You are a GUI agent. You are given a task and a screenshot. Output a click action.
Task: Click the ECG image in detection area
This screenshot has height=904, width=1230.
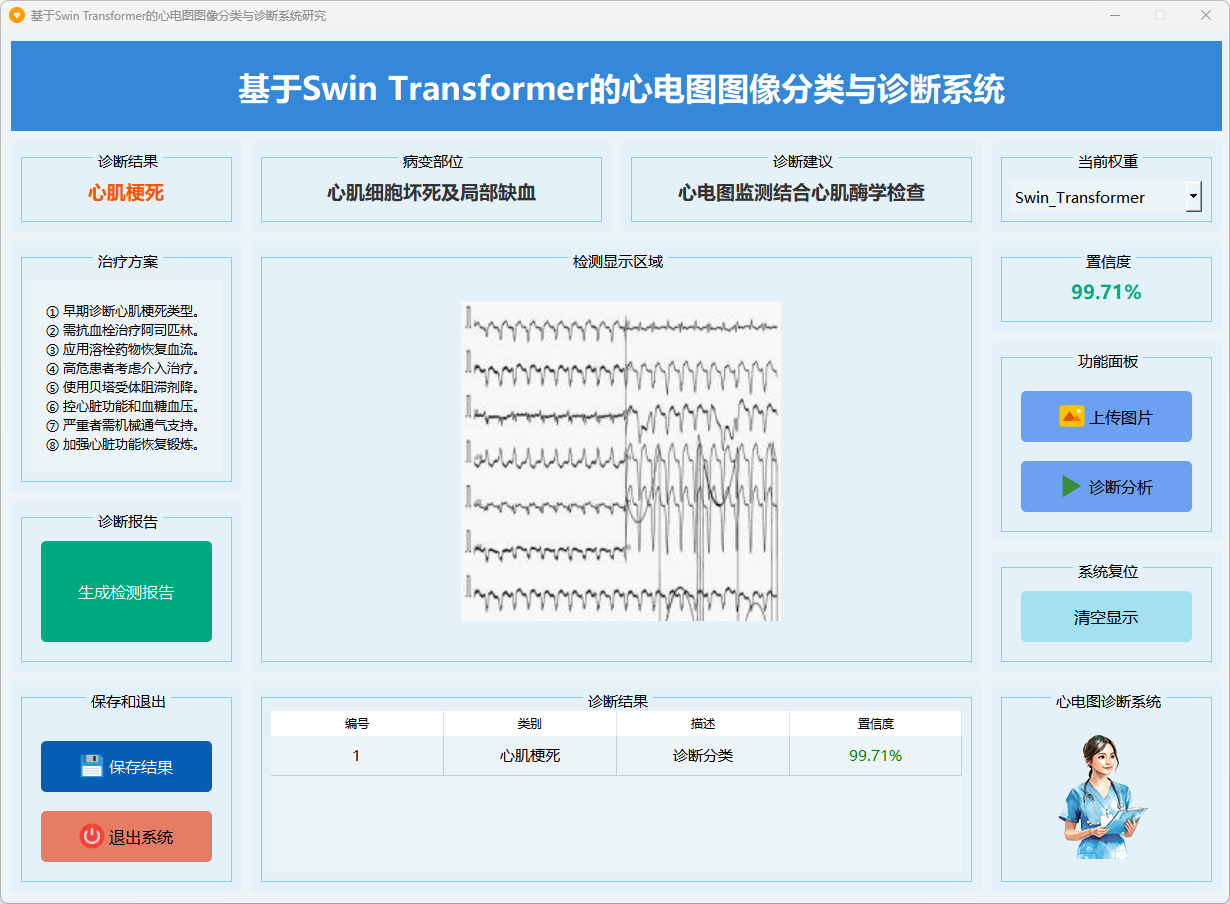click(620, 461)
